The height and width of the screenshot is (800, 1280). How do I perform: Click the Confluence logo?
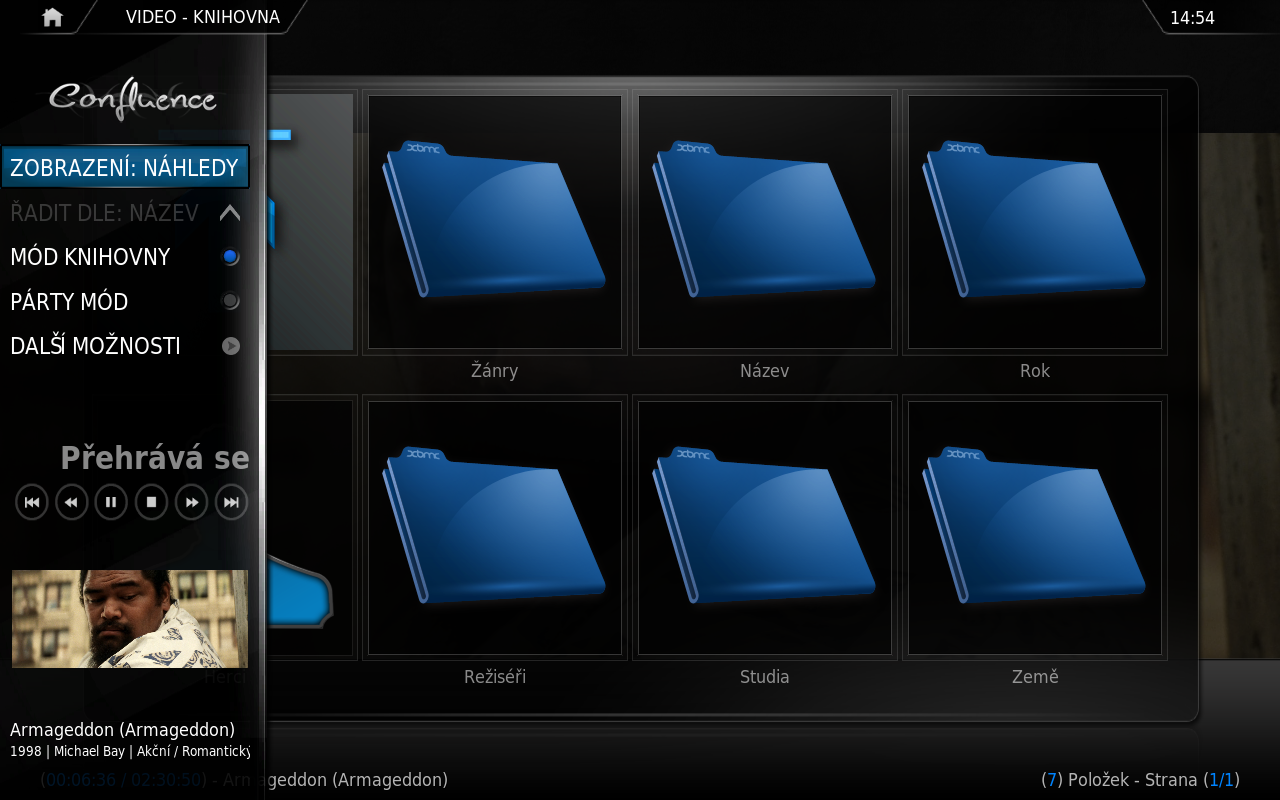[x=132, y=98]
